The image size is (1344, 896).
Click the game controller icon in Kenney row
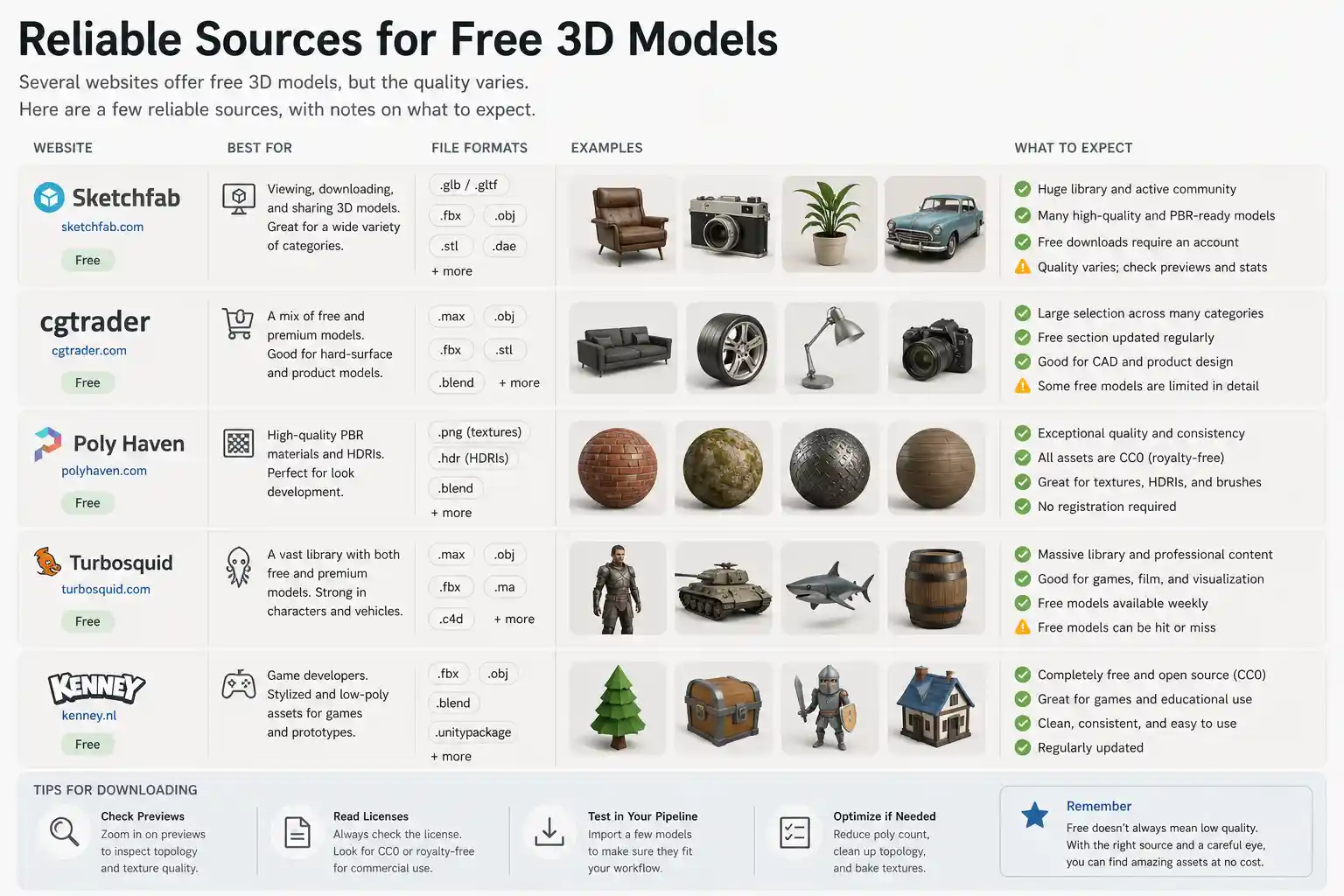pos(239,684)
